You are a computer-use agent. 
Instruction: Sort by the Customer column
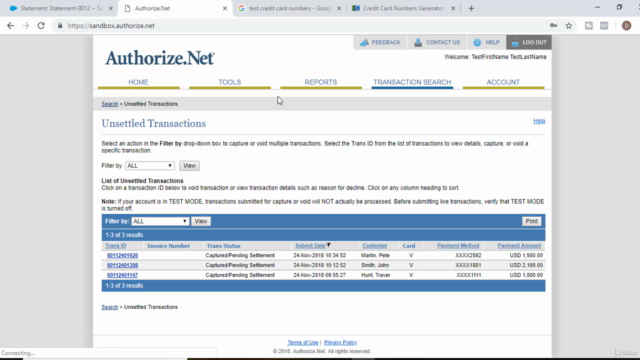pos(375,246)
